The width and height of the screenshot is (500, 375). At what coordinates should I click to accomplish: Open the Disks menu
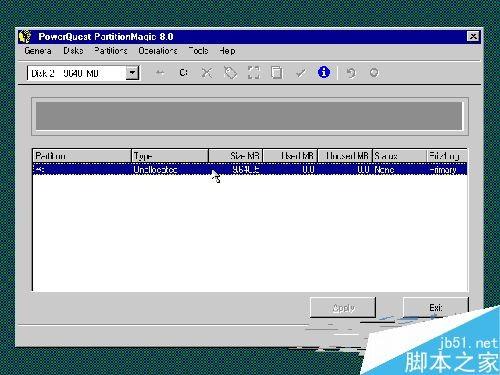click(73, 51)
